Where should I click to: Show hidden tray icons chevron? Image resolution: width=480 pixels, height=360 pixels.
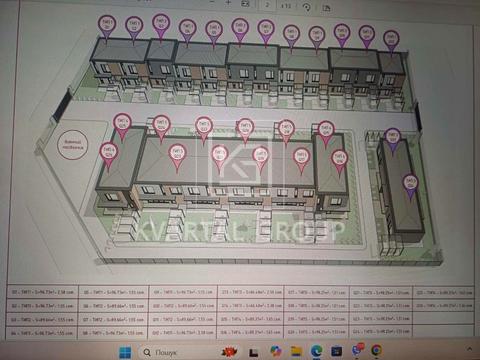[x=470, y=349]
